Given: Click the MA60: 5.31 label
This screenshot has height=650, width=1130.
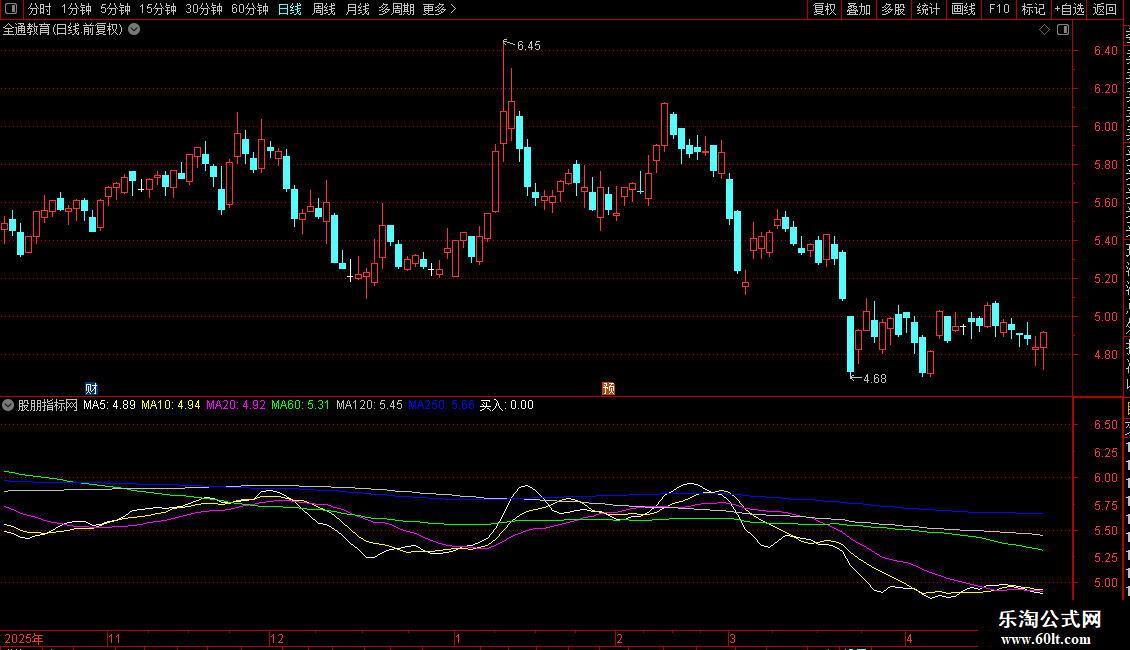Looking at the screenshot, I should tap(301, 405).
